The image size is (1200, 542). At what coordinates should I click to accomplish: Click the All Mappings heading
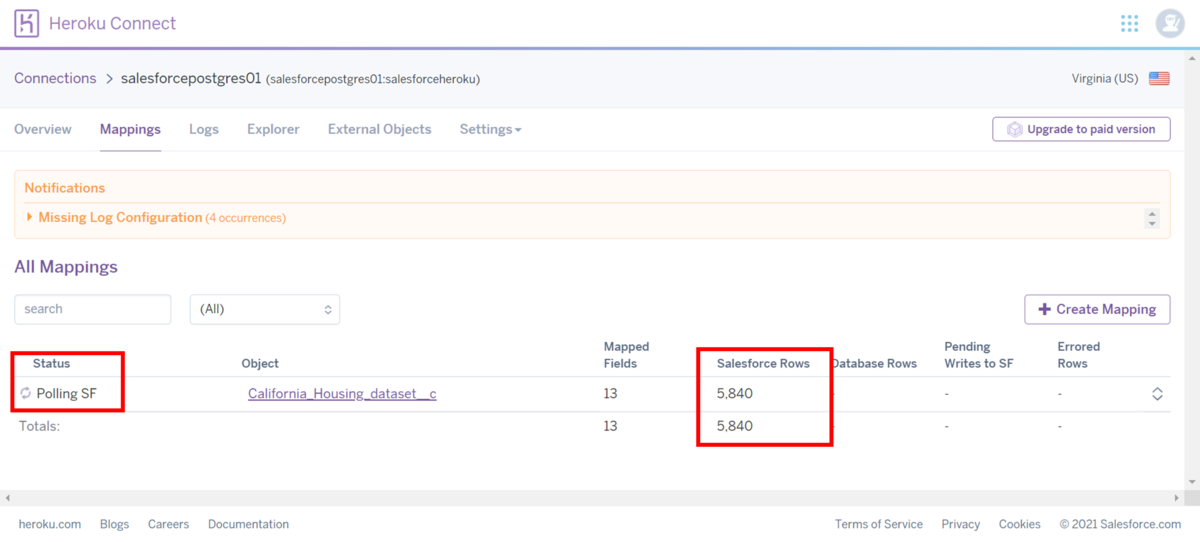click(66, 267)
